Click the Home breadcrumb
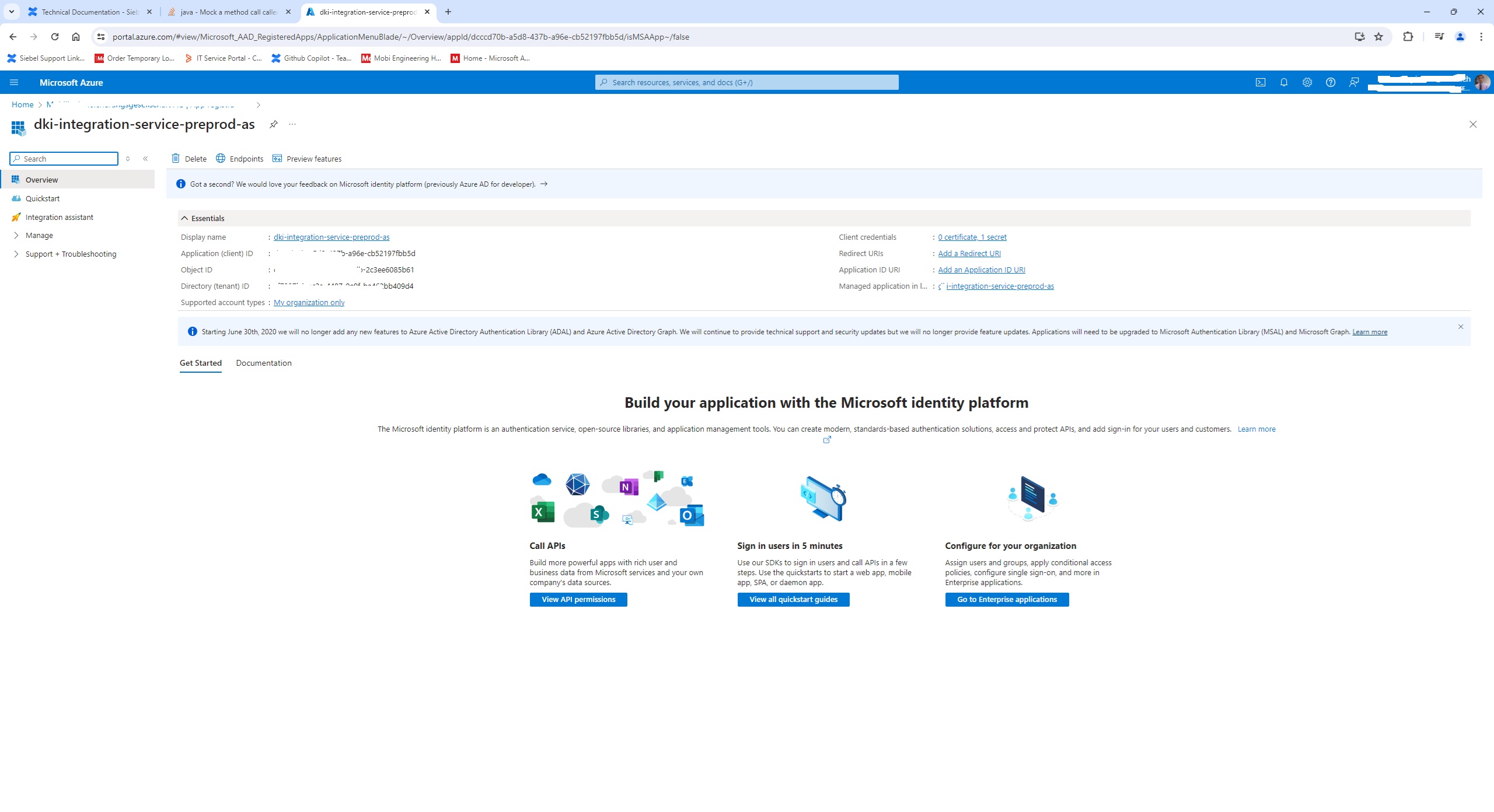The image size is (1494, 812). click(x=22, y=104)
